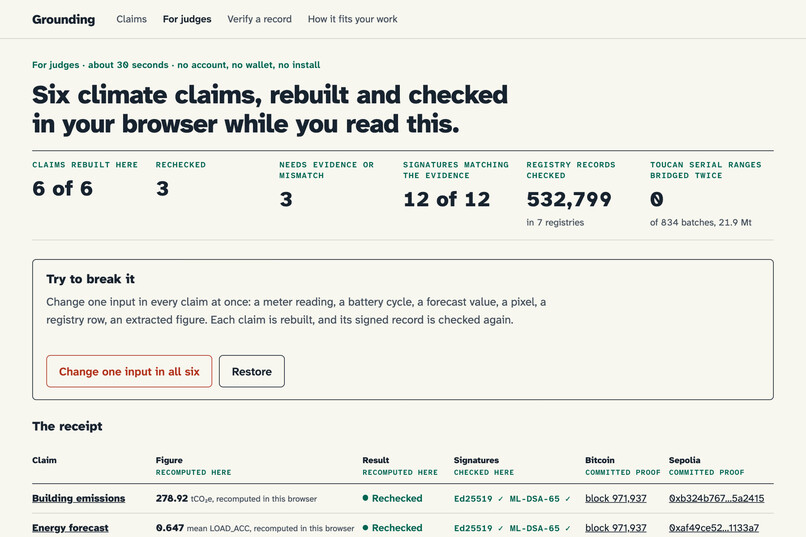Image resolution: width=806 pixels, height=537 pixels.
Task: Click the Rechecked status for Energy forecast
Action: point(392,528)
